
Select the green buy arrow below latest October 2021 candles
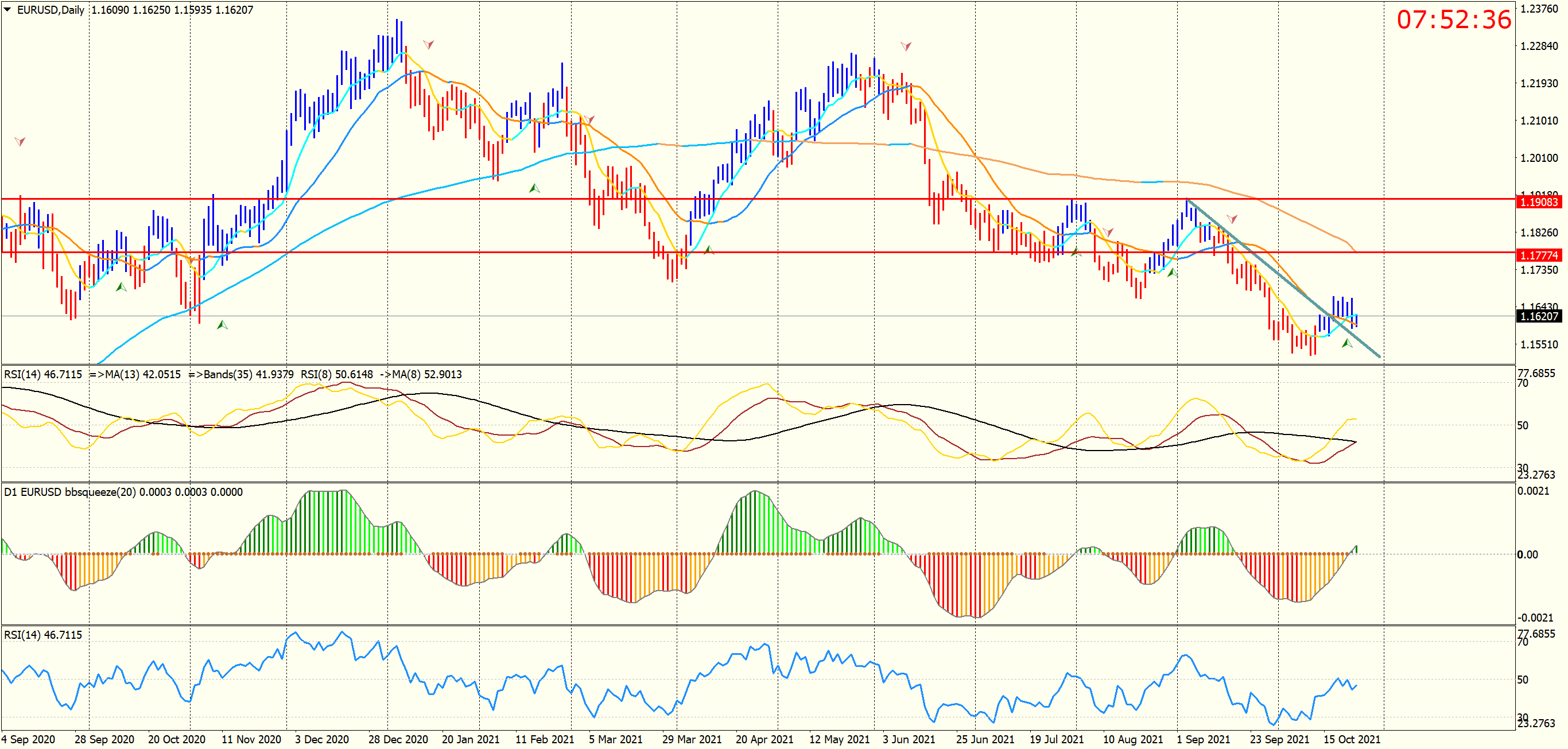click(1347, 343)
